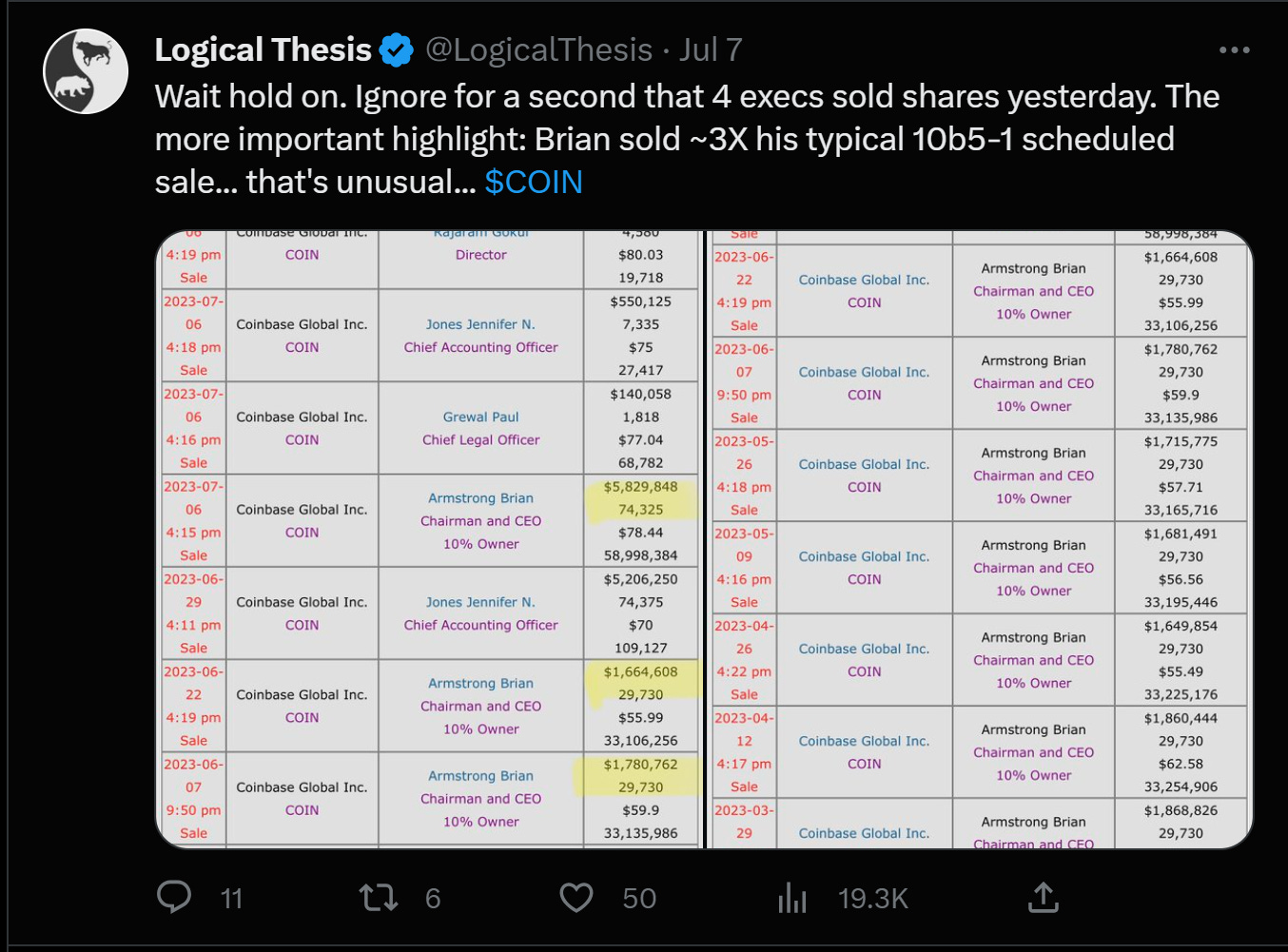
Task: Open the Logical Thesis display name
Action: (263, 49)
